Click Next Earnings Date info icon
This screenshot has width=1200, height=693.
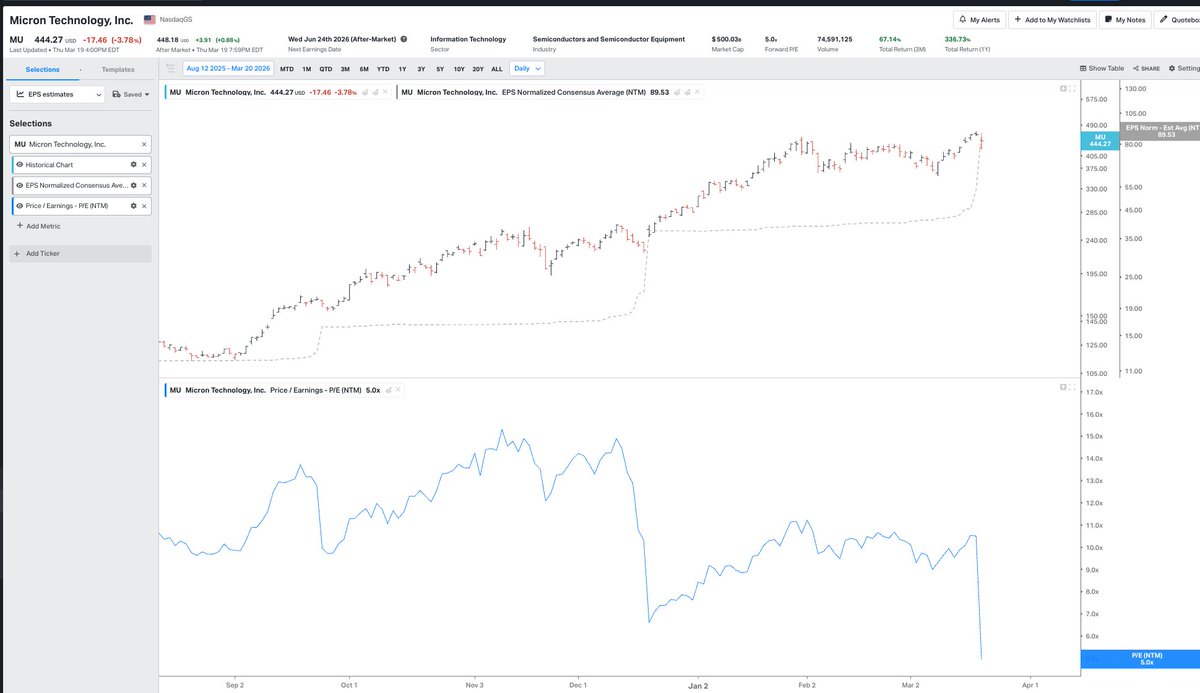(x=404, y=39)
